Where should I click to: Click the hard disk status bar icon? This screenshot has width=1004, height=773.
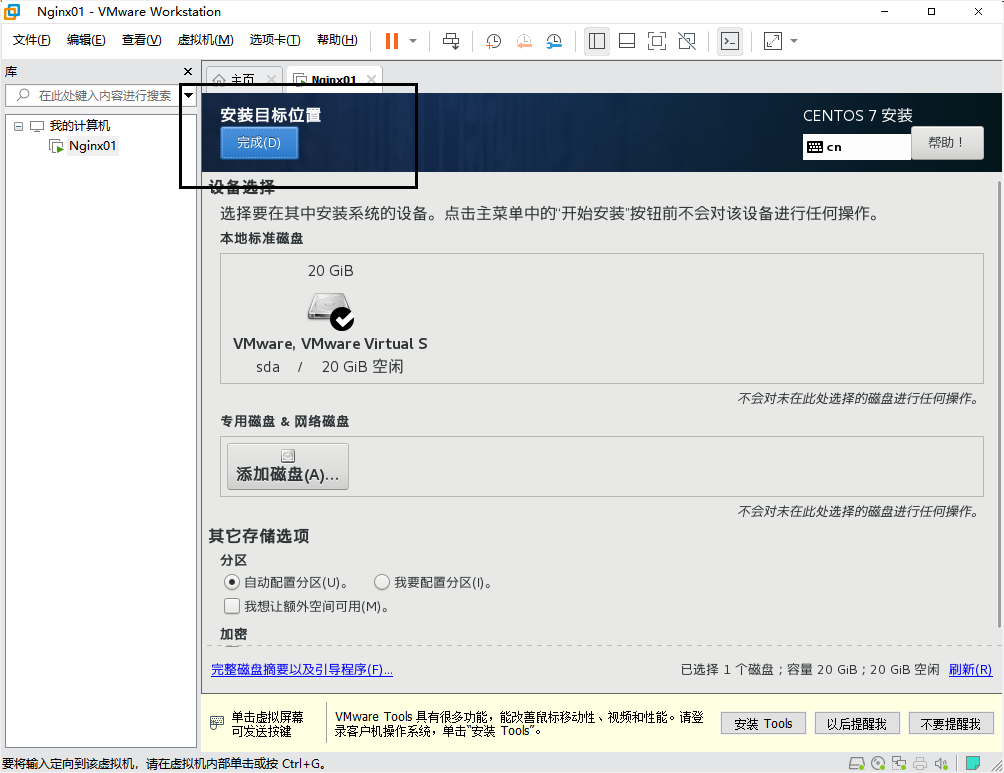coord(857,763)
